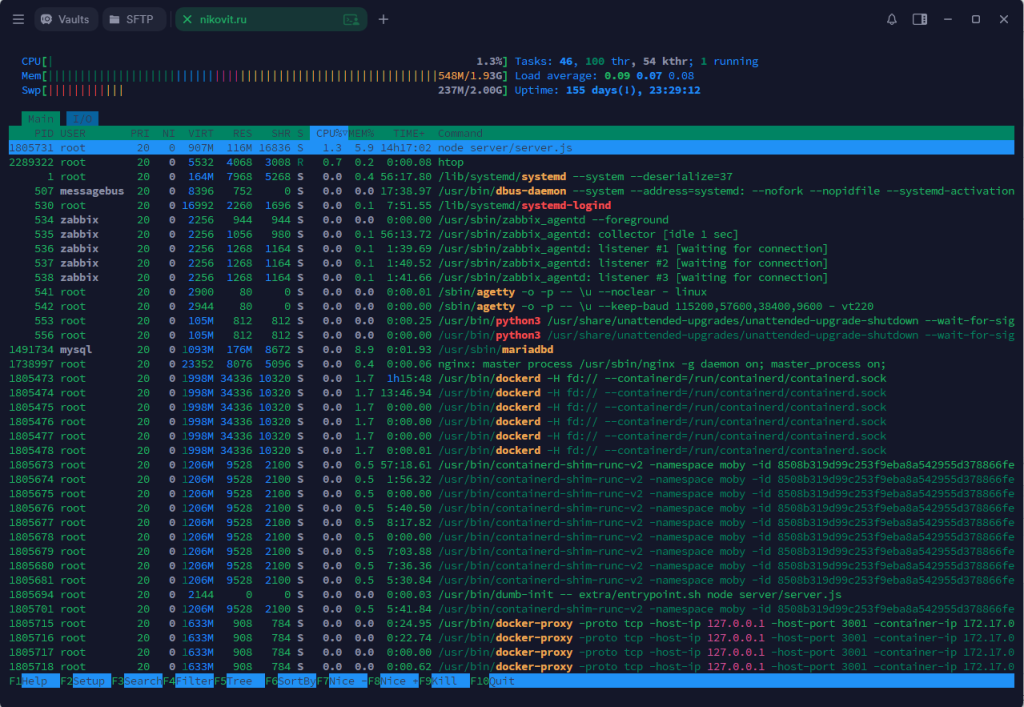Click F8 Nice + in the function bar
Viewport: 1024px width, 707px height.
coord(392,681)
